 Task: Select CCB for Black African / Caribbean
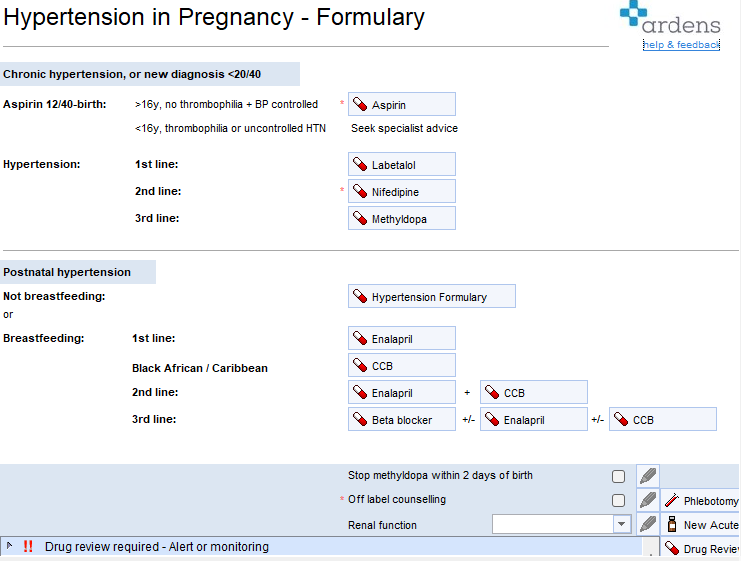(x=401, y=365)
